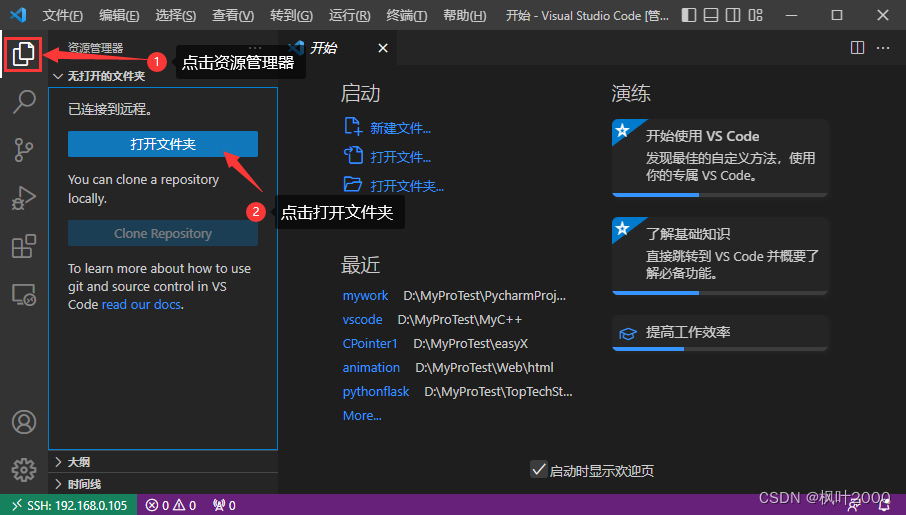Open the 开始使用 VS Code walkthrough card
The width and height of the screenshot is (906, 515).
click(x=720, y=157)
